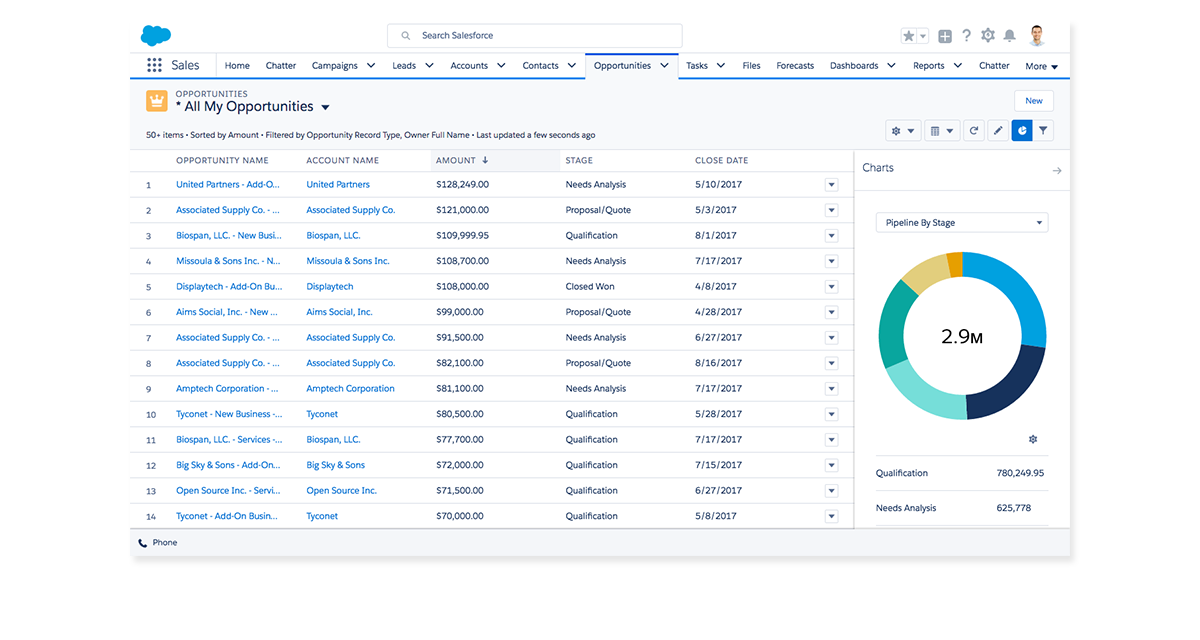The height and width of the screenshot is (640, 1200).
Task: Open the Setup gear in header
Action: [988, 36]
